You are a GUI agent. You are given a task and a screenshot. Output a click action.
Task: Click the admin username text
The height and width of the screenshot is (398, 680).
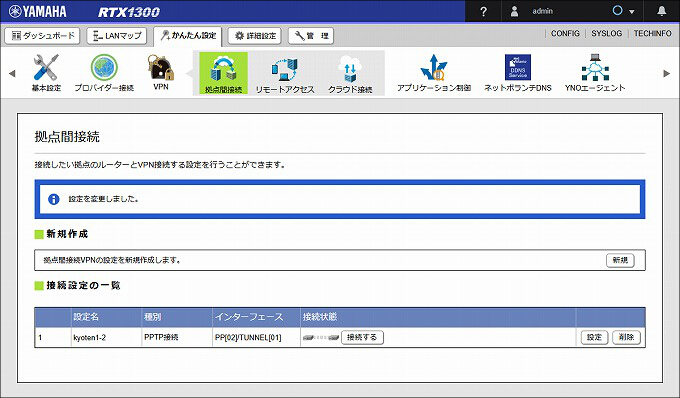[543, 11]
